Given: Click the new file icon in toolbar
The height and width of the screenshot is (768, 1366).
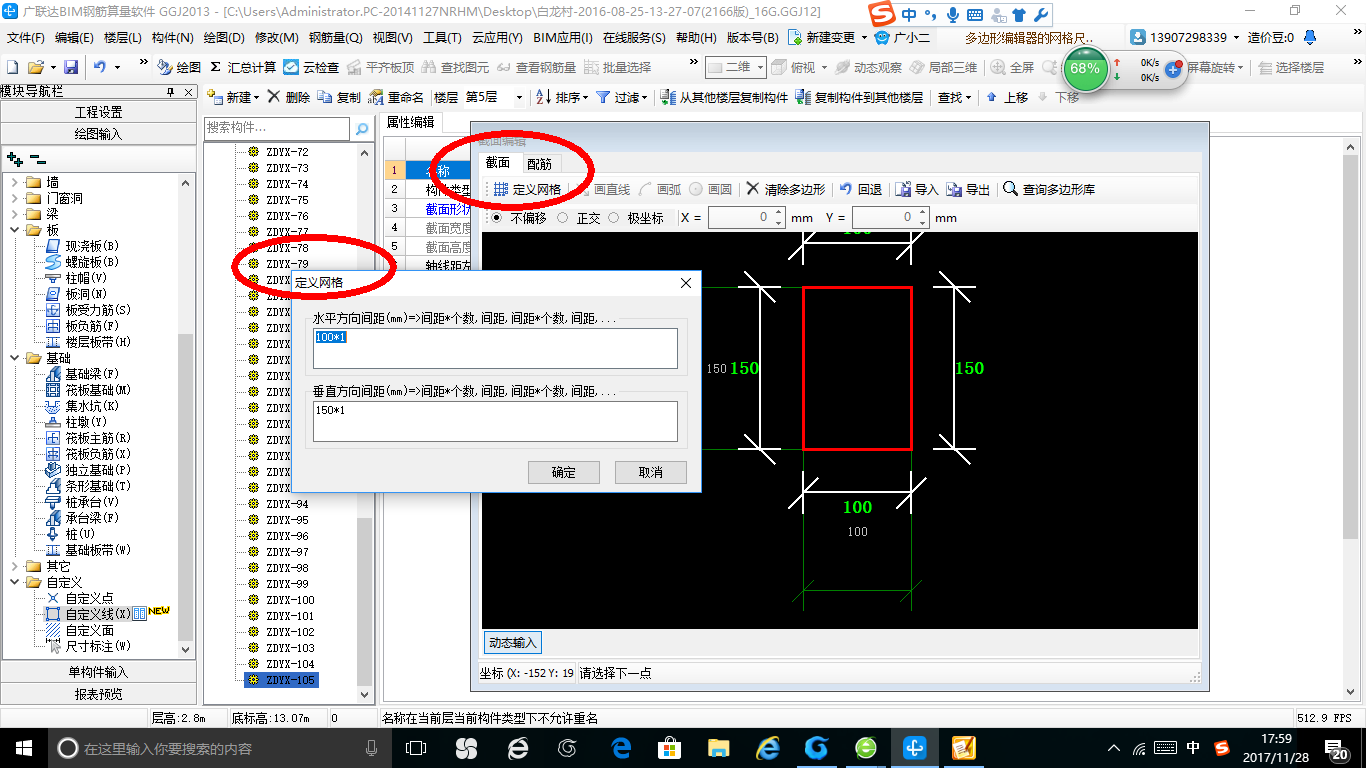Looking at the screenshot, I should click(x=12, y=67).
